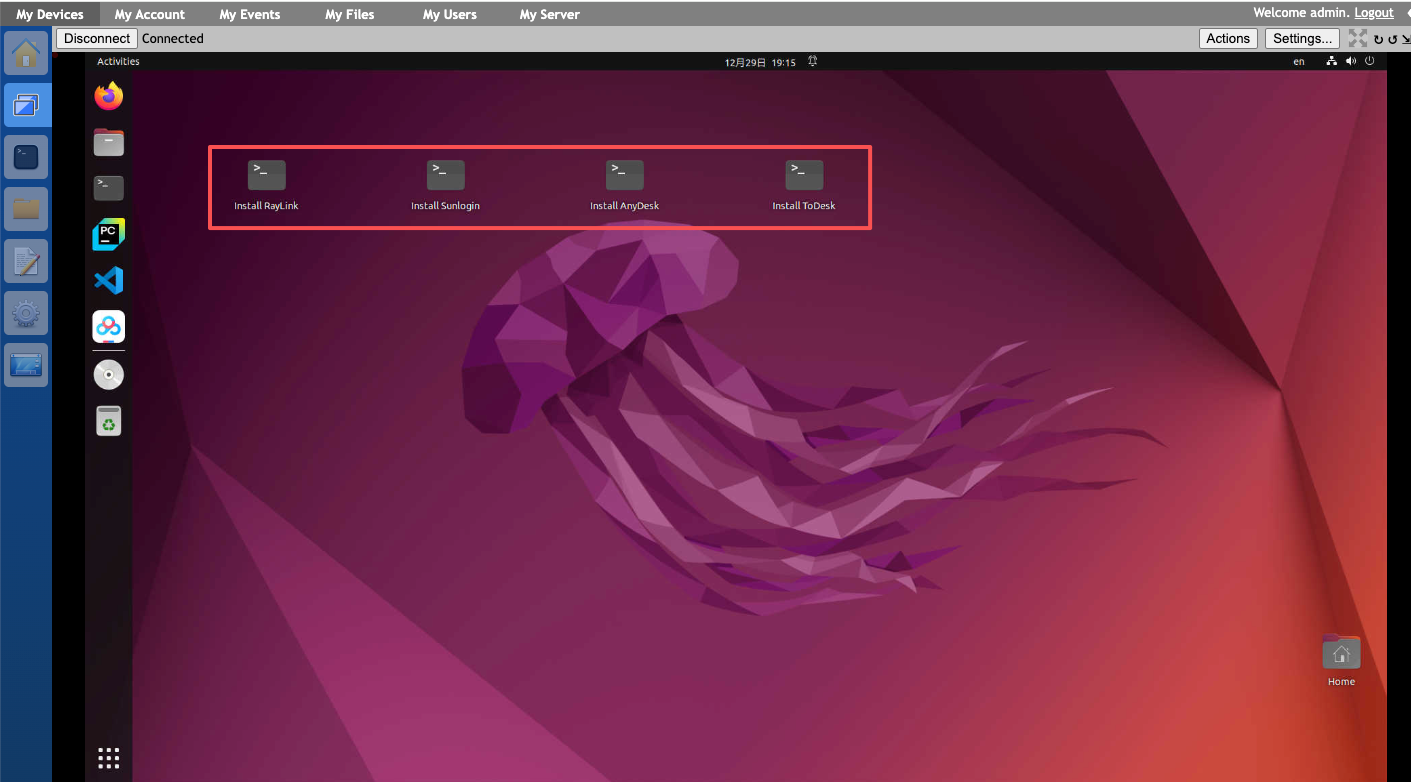Click the volume icon in Ubuntu top bar

[1351, 61]
